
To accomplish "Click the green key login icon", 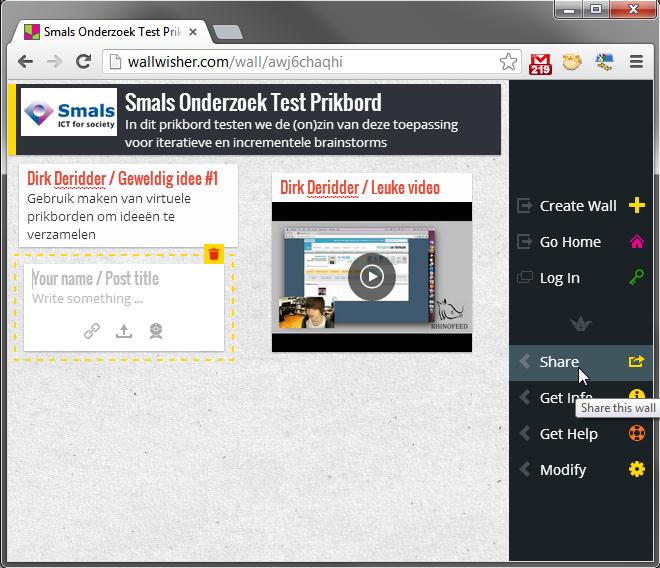I will pyautogui.click(x=636, y=278).
